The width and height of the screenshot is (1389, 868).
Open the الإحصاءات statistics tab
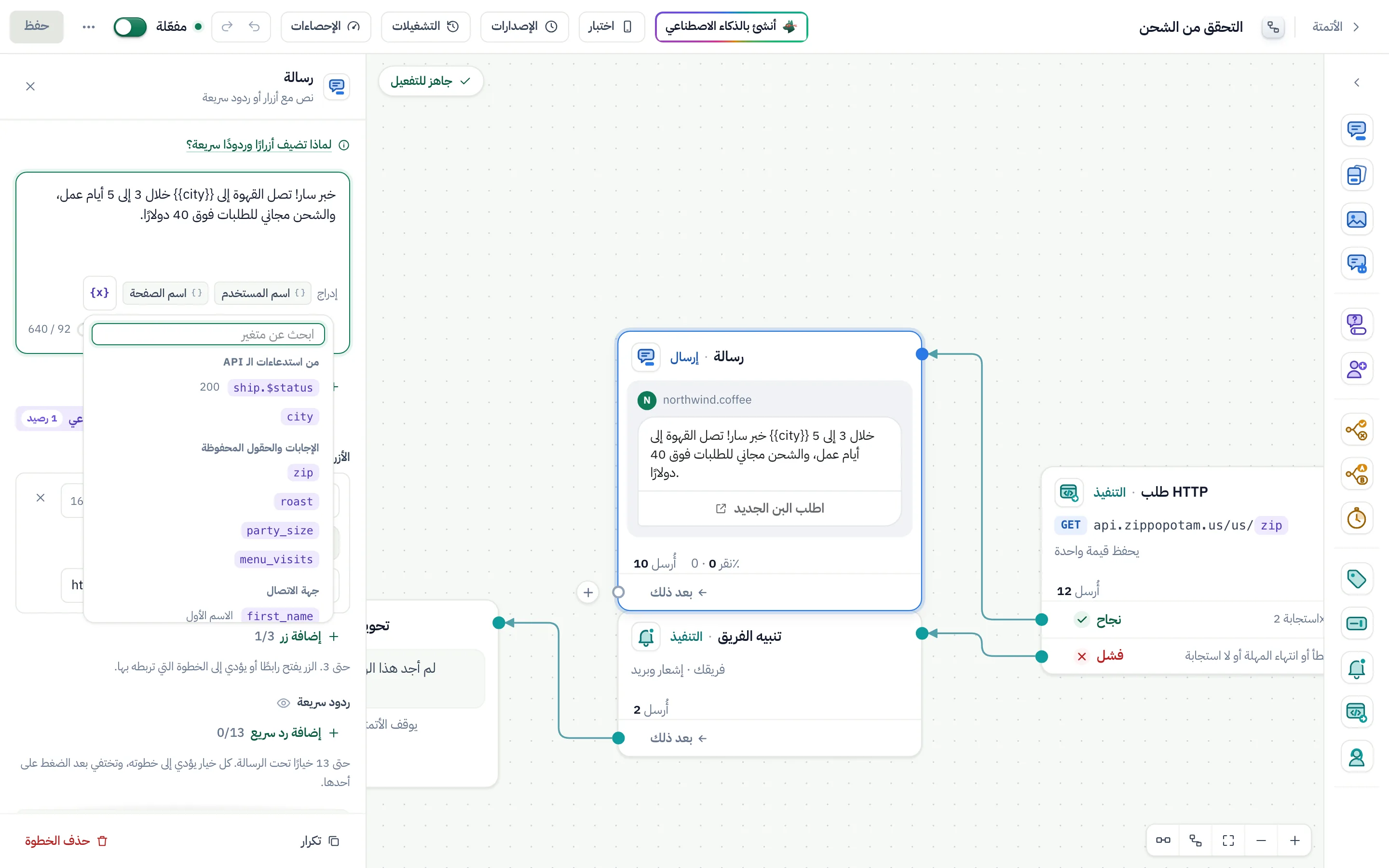coord(326,27)
